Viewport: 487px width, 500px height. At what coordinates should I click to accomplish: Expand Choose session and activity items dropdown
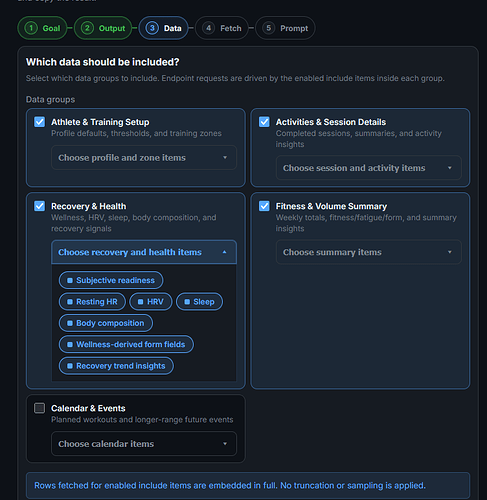(369, 168)
